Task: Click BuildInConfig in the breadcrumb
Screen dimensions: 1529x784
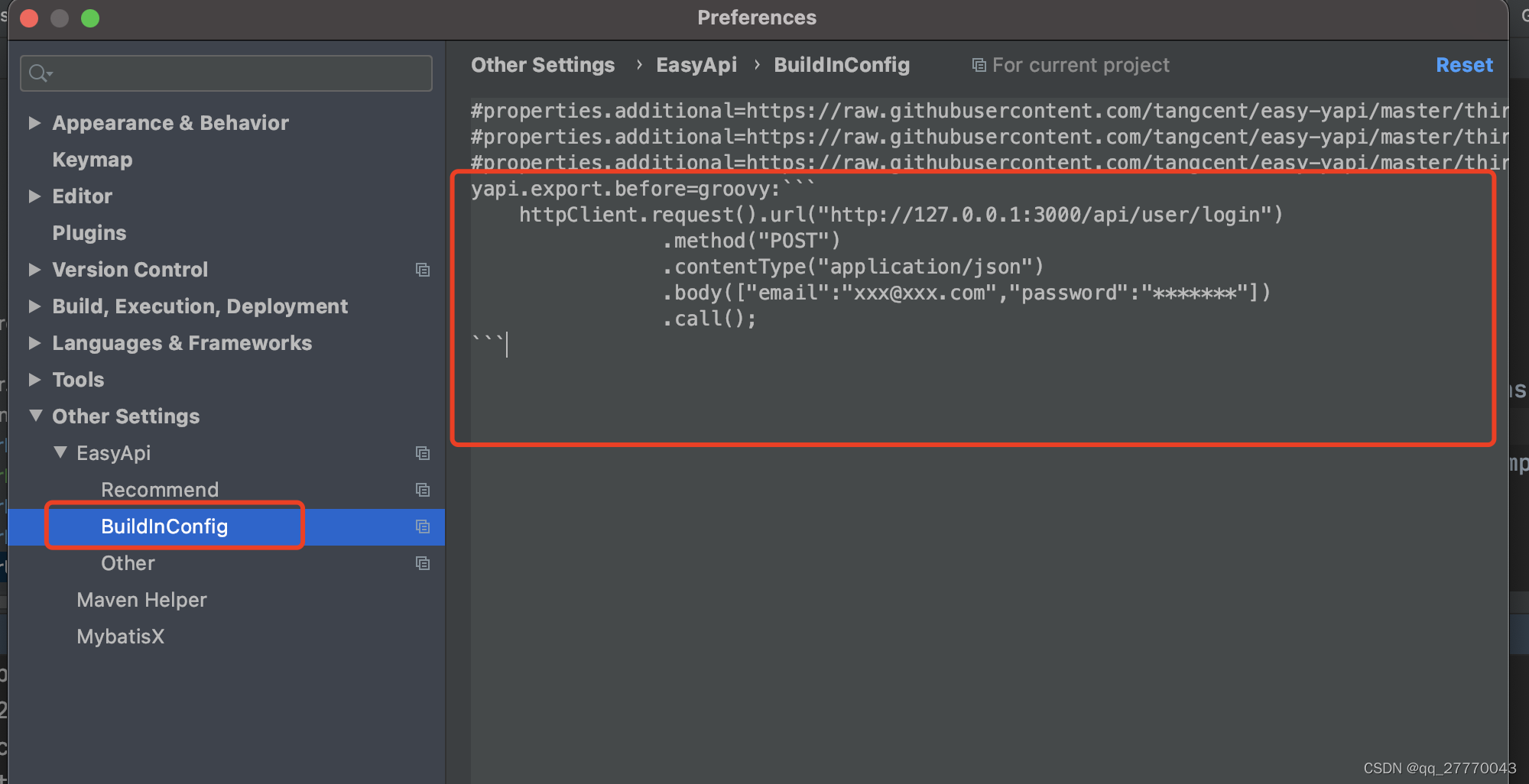Action: pos(842,66)
